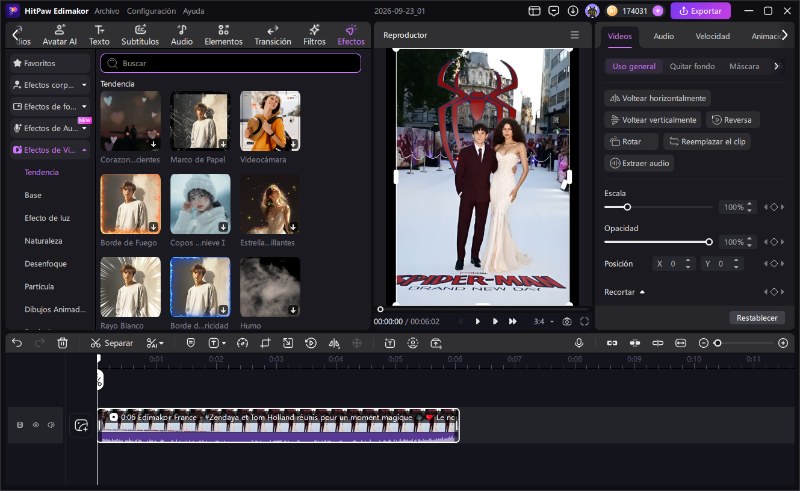Screen dimensions: 800x491
Task: Download the Humo effect
Action: pyautogui.click(x=293, y=310)
